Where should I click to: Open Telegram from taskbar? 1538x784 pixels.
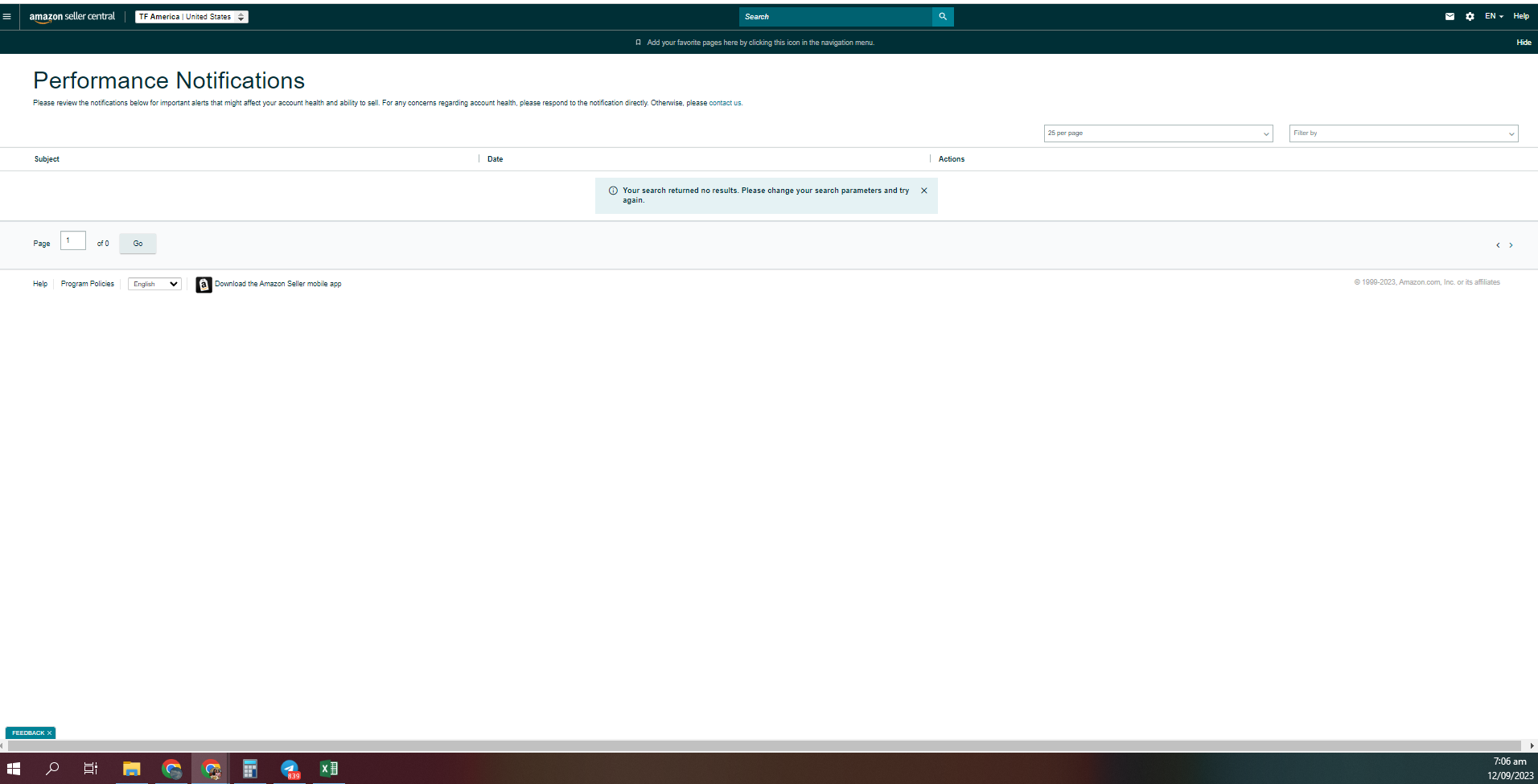tap(290, 769)
